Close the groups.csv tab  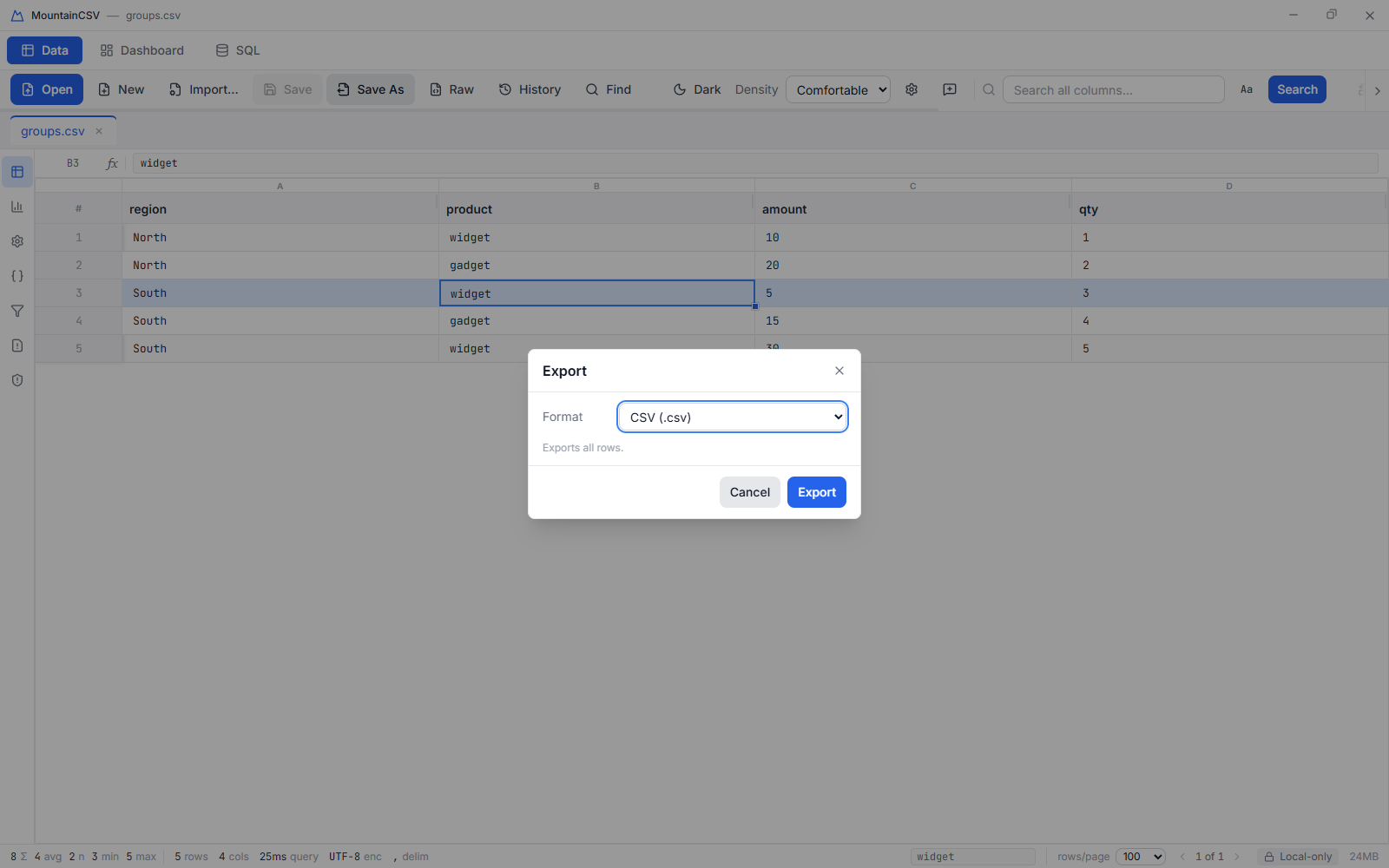pos(99,131)
